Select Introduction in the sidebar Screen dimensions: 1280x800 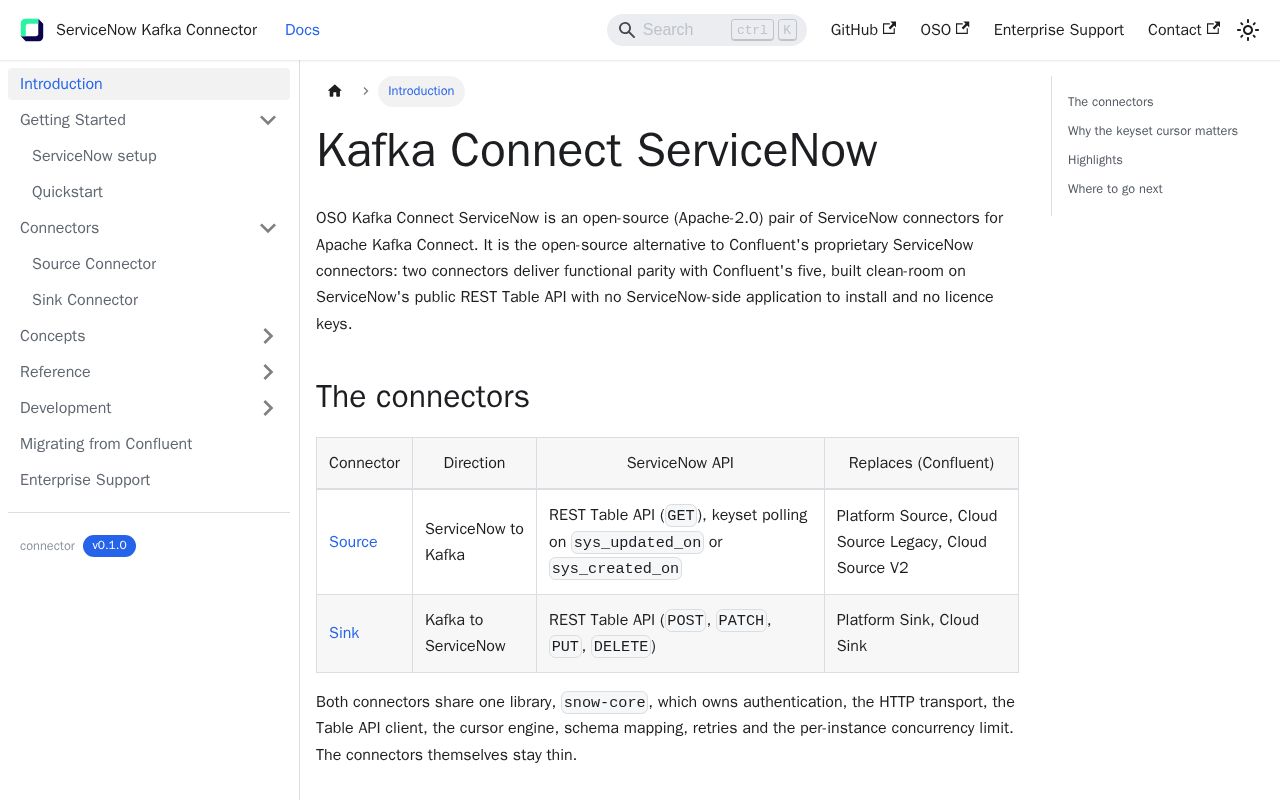coord(149,84)
